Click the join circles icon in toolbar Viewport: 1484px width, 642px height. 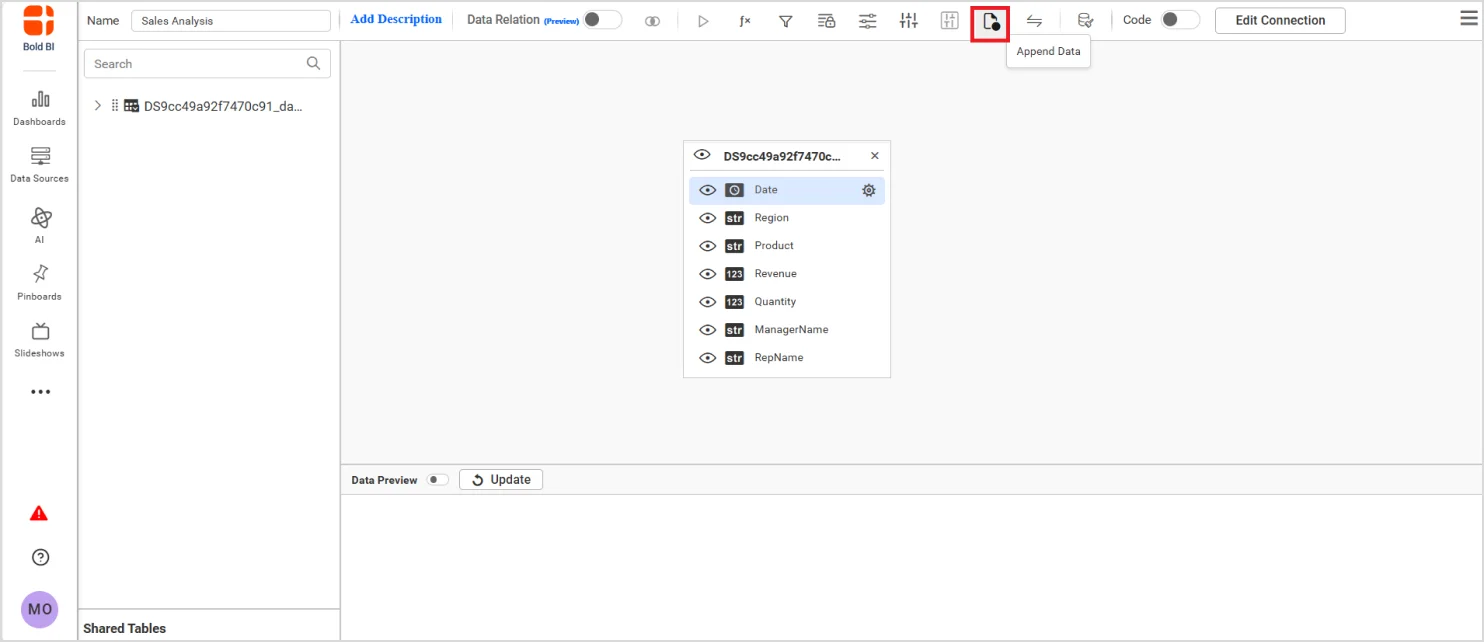point(652,21)
